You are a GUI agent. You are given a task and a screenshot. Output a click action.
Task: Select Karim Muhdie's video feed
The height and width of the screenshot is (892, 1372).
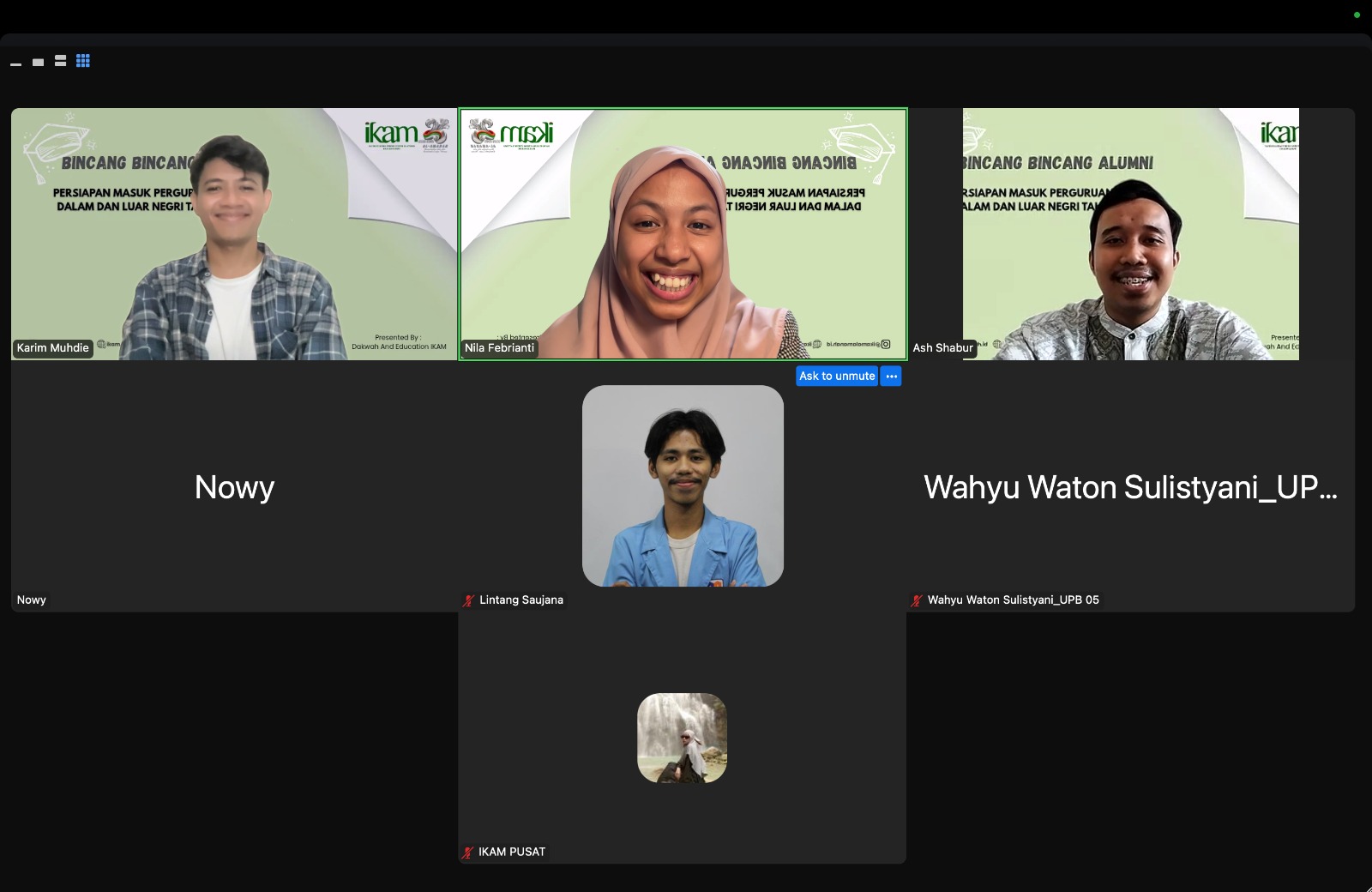pyautogui.click(x=233, y=233)
